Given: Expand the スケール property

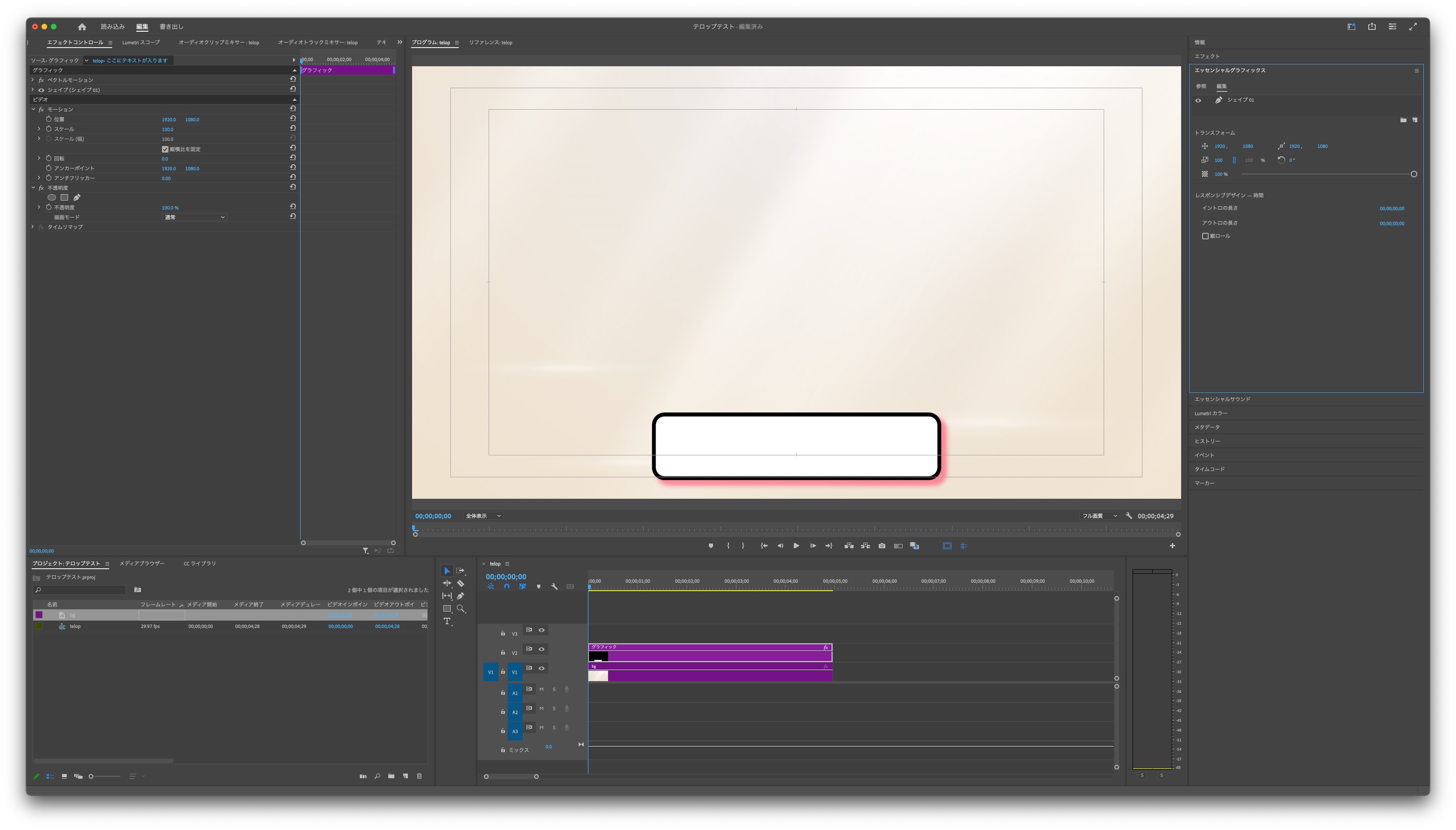Looking at the screenshot, I should [x=39, y=129].
